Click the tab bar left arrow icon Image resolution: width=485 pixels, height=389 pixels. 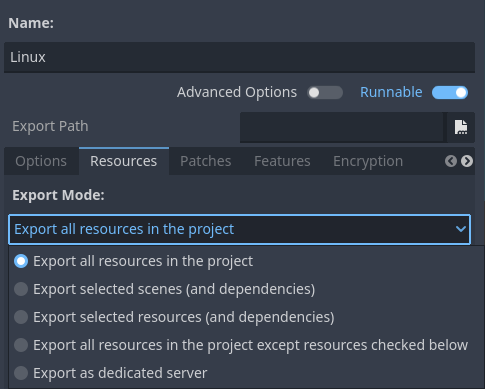pyautogui.click(x=451, y=161)
